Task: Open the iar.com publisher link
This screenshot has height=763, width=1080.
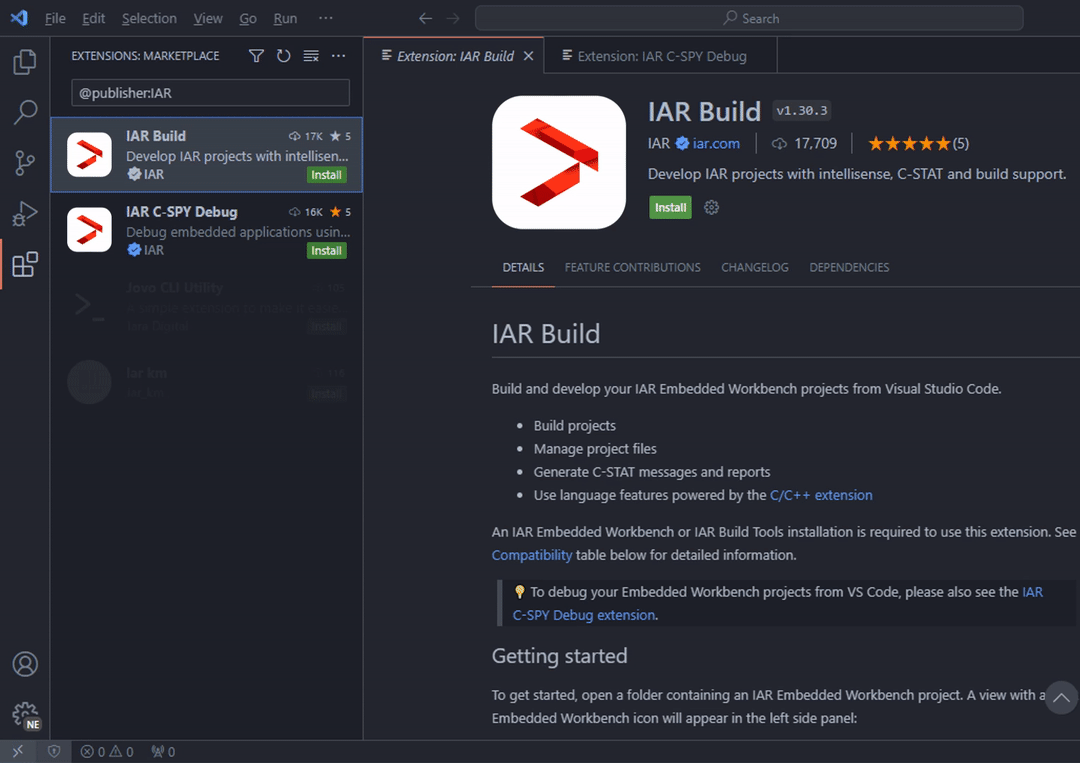Action: pyautogui.click(x=716, y=143)
